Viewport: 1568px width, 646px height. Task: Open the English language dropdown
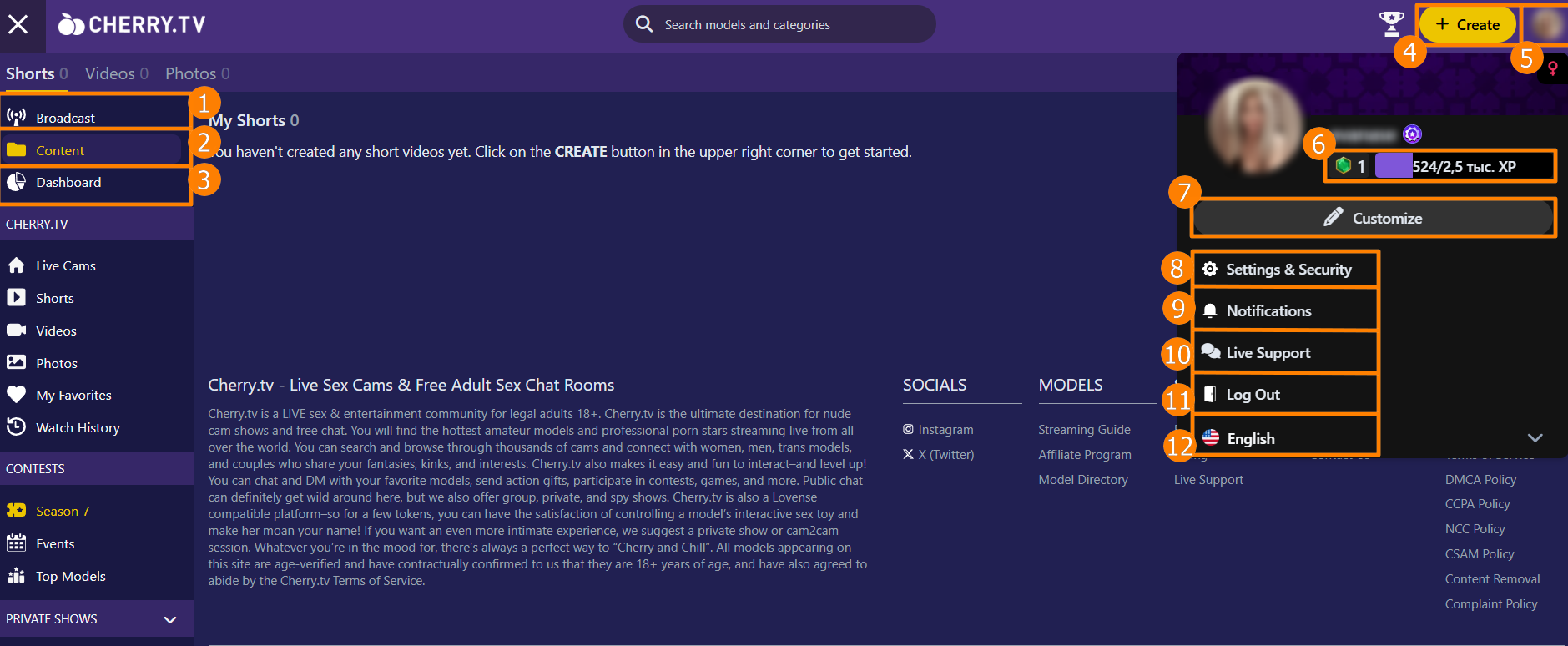tap(1250, 438)
